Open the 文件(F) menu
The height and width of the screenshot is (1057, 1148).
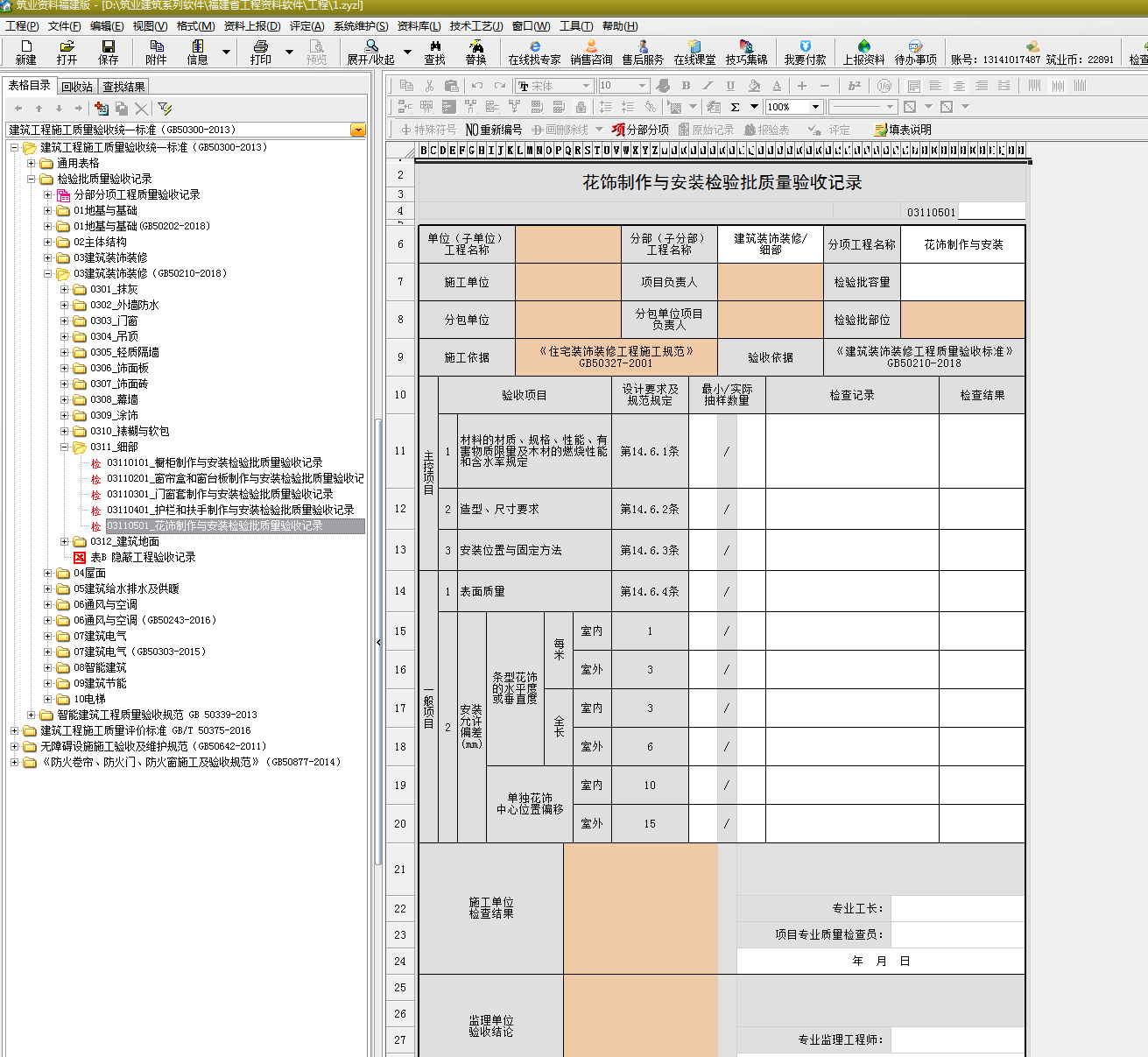click(x=65, y=26)
